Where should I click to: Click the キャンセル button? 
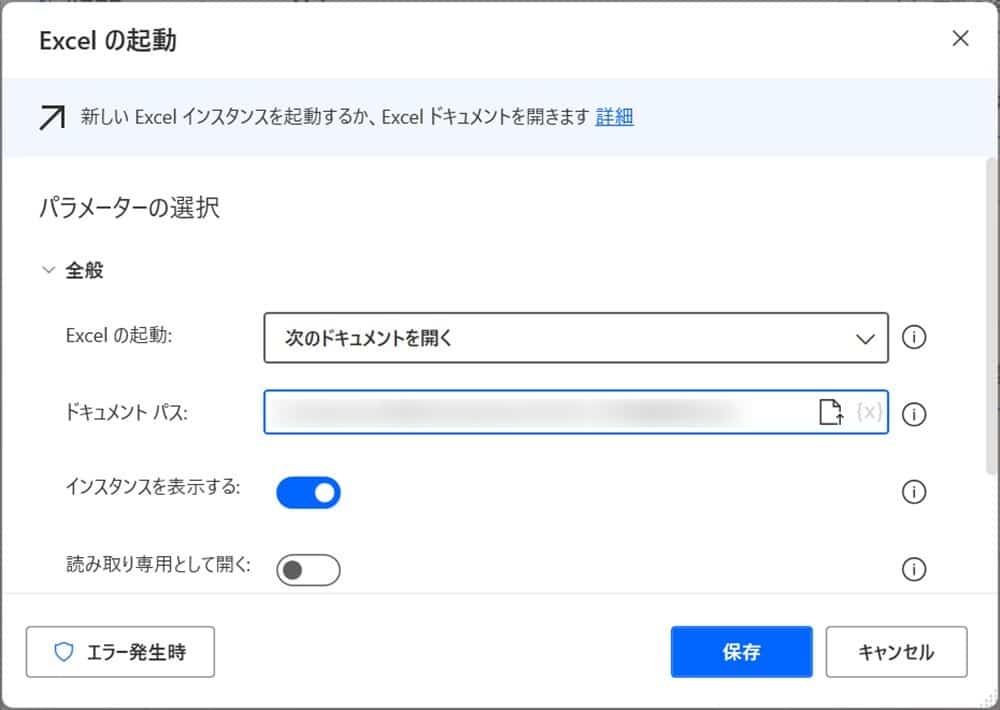point(896,652)
